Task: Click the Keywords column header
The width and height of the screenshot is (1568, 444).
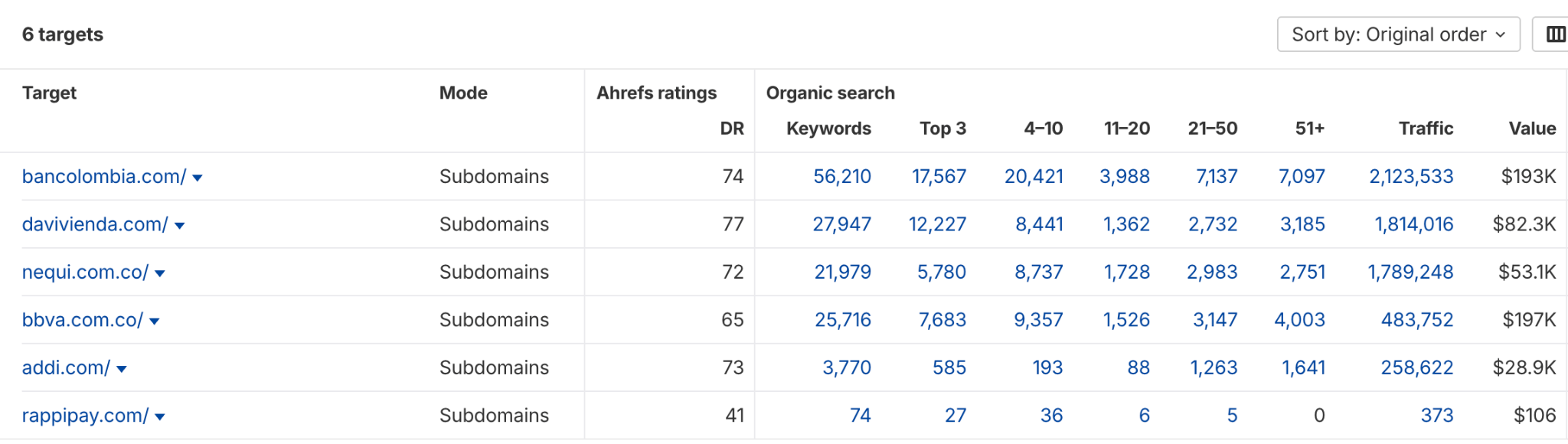Action: pyautogui.click(x=828, y=129)
